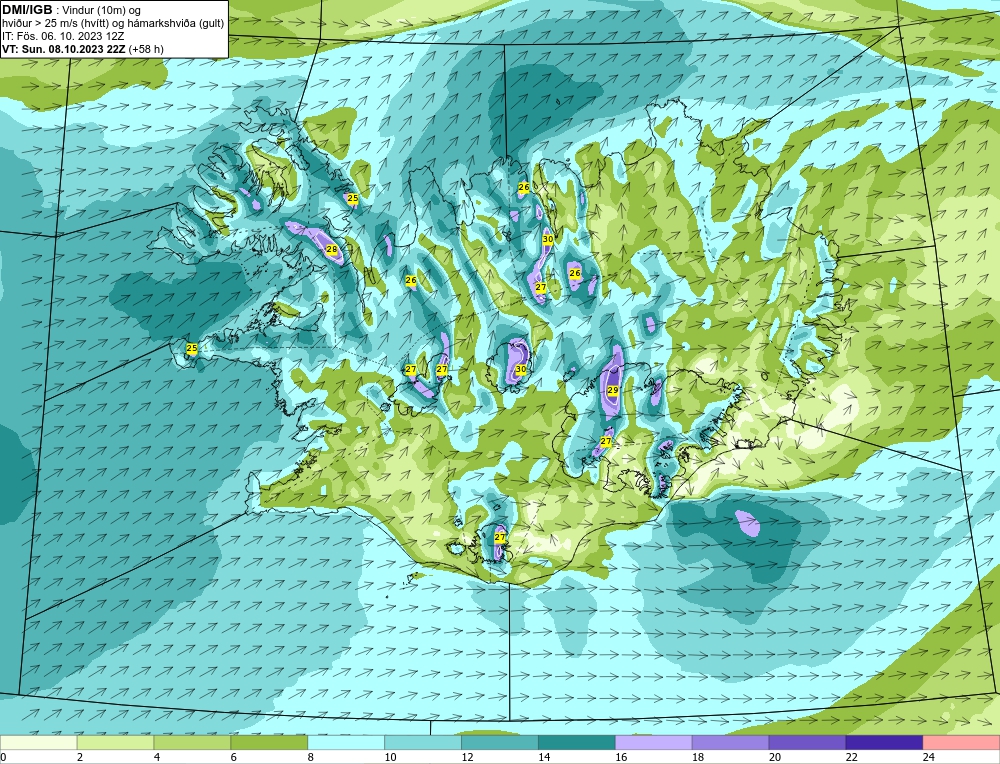1000x764 pixels.
Task: Click the '25' gust label at western peninsula tip
Action: click(191, 348)
